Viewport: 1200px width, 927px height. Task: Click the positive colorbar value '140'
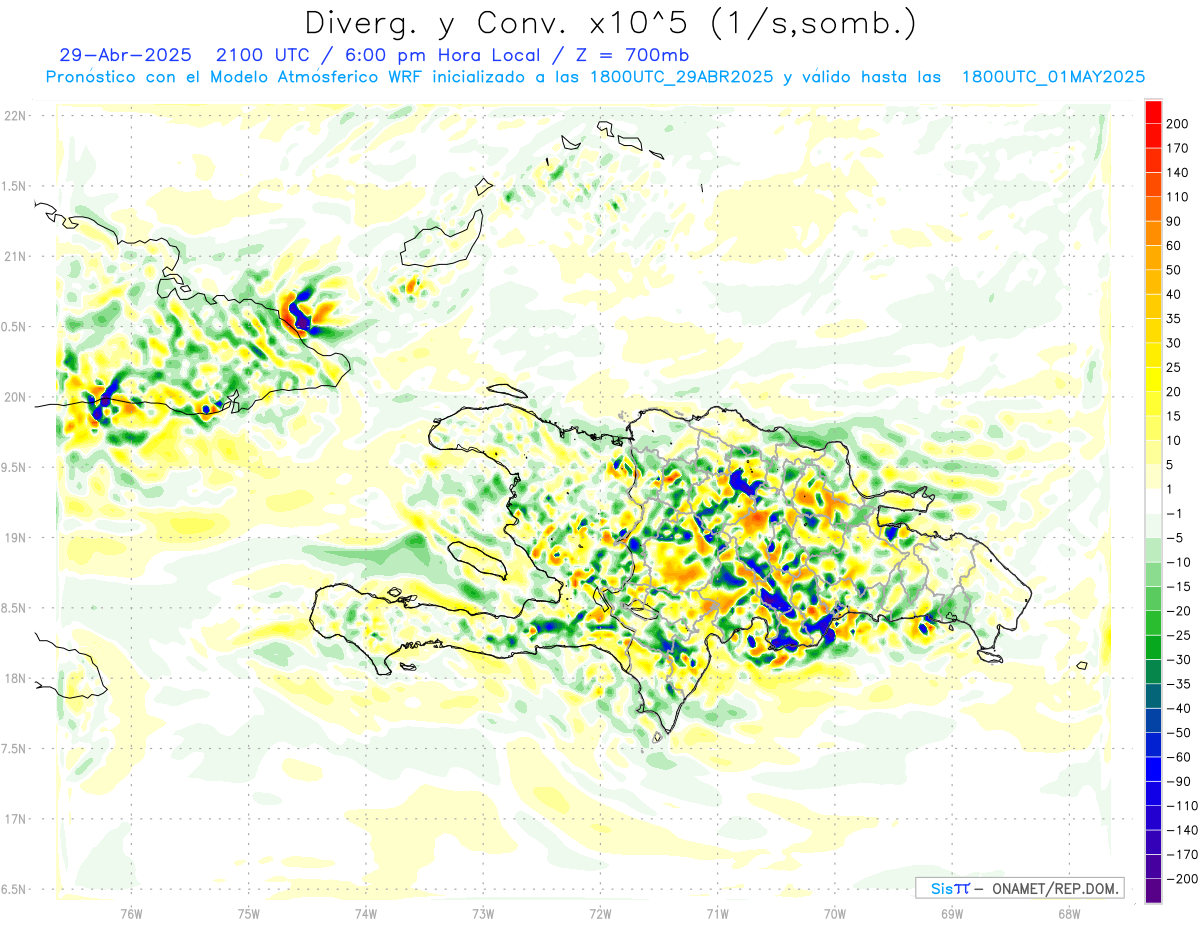pyautogui.click(x=1179, y=173)
